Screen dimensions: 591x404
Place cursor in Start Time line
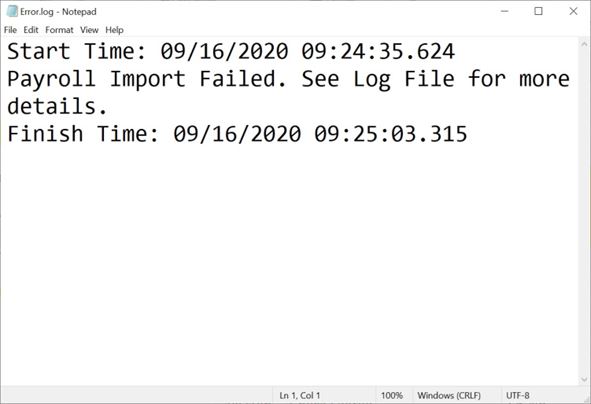point(231,51)
